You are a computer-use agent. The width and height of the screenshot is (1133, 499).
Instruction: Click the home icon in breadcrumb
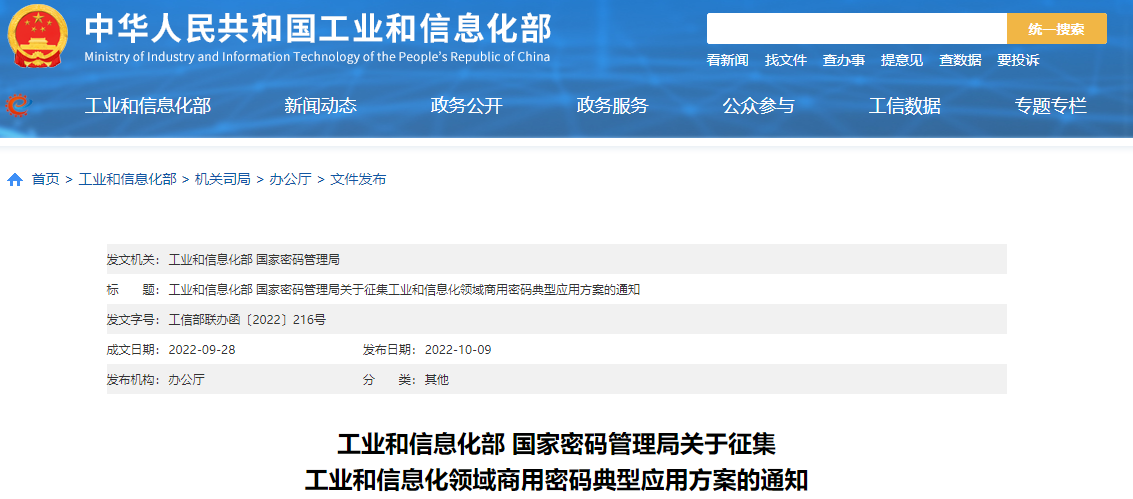pos(15,180)
